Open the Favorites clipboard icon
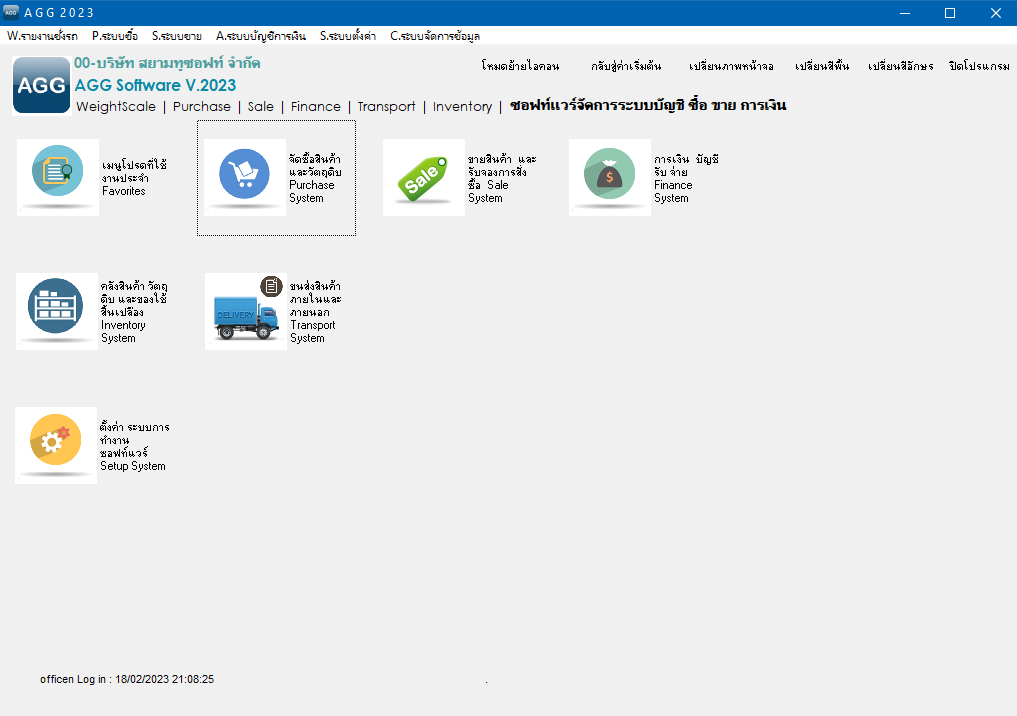This screenshot has width=1017, height=716. click(58, 175)
